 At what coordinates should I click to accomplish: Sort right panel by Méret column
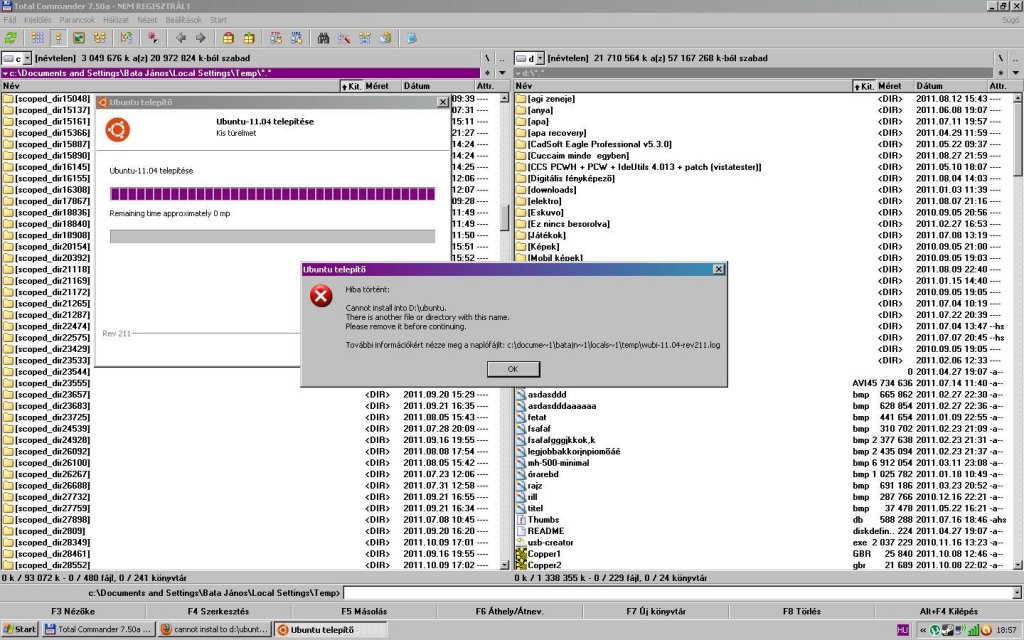(x=895, y=86)
